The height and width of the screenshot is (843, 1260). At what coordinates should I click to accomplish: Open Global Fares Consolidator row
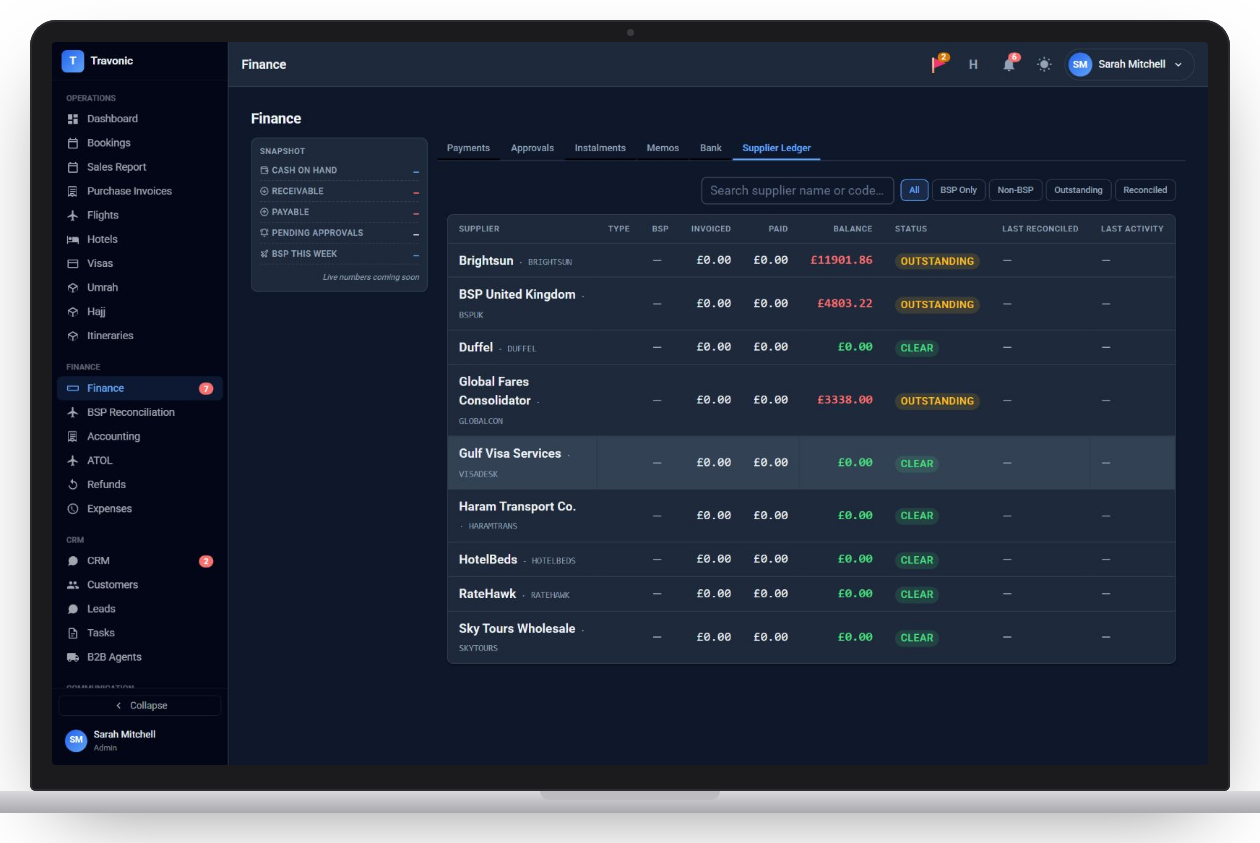[811, 400]
